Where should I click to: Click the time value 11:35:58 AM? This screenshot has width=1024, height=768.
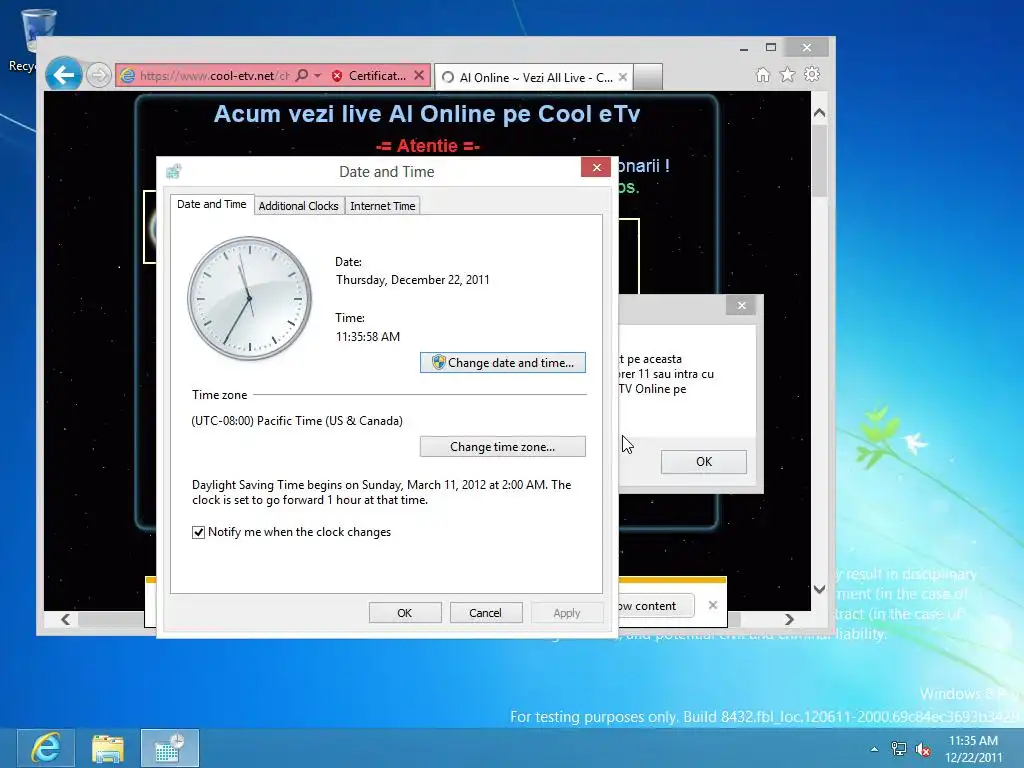click(368, 337)
